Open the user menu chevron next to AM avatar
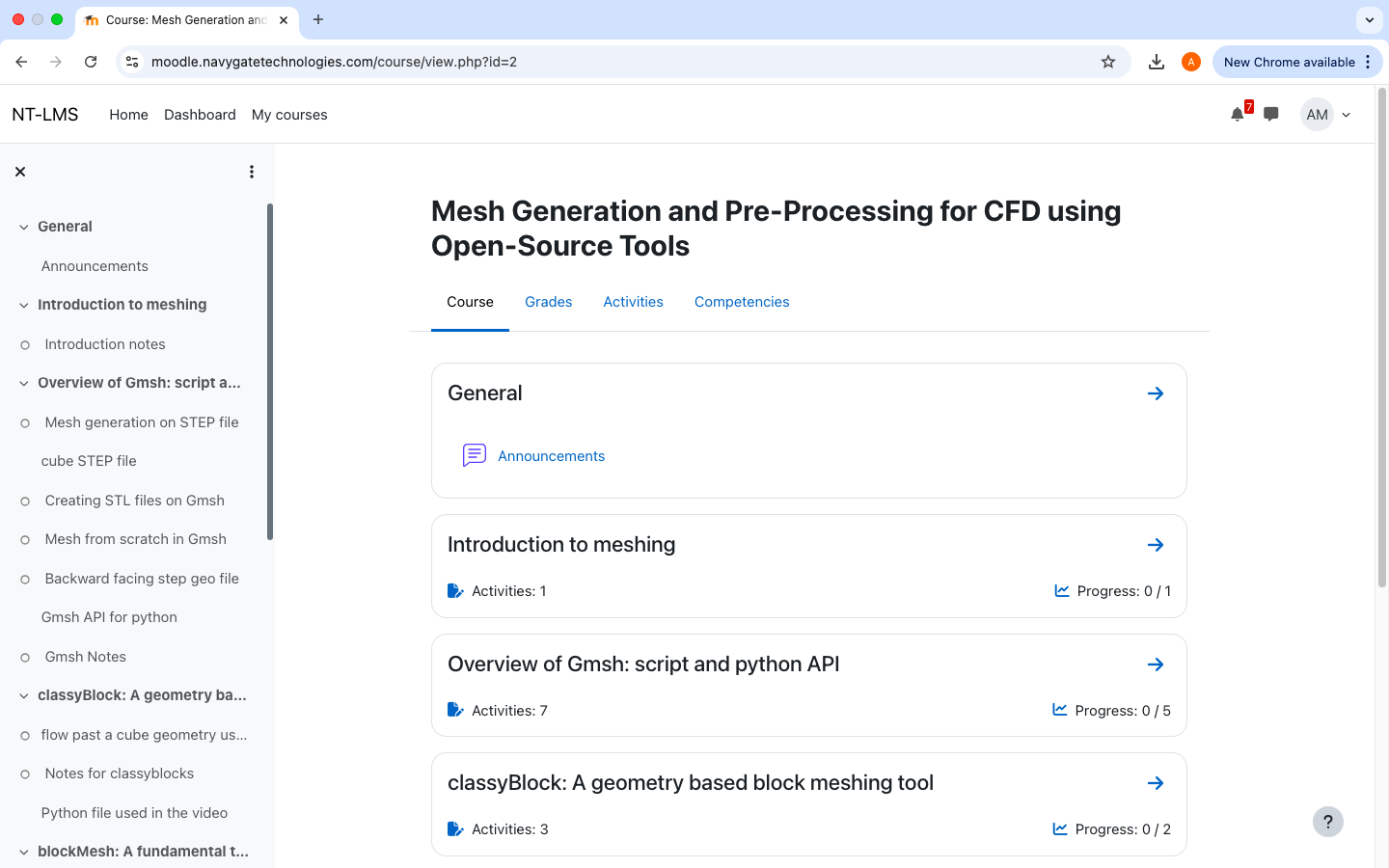Screen dimensions: 1389x868 (x=1347, y=114)
